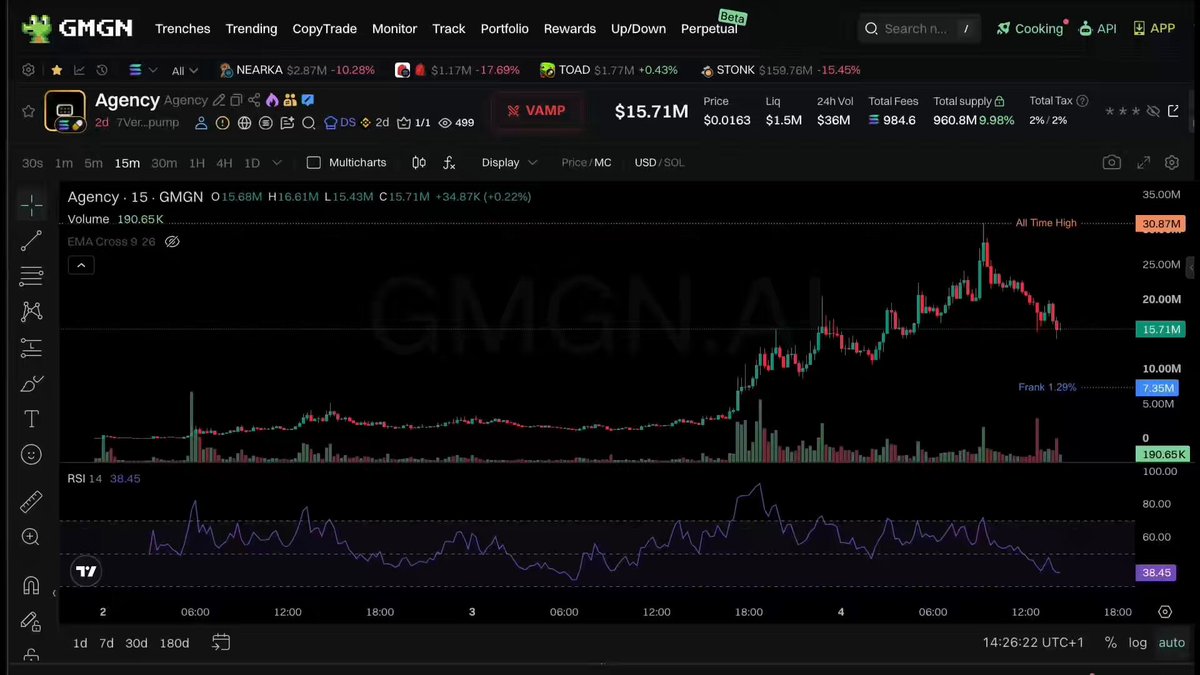
Task: Select the trend line drawing tool
Action: [31, 240]
